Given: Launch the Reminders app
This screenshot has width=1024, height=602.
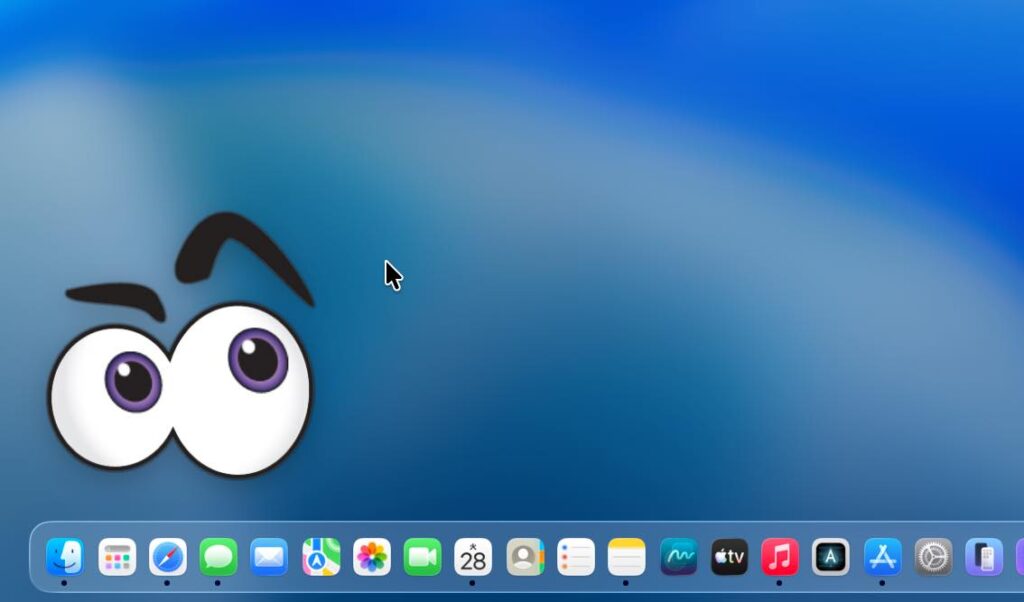Looking at the screenshot, I should click(x=576, y=557).
